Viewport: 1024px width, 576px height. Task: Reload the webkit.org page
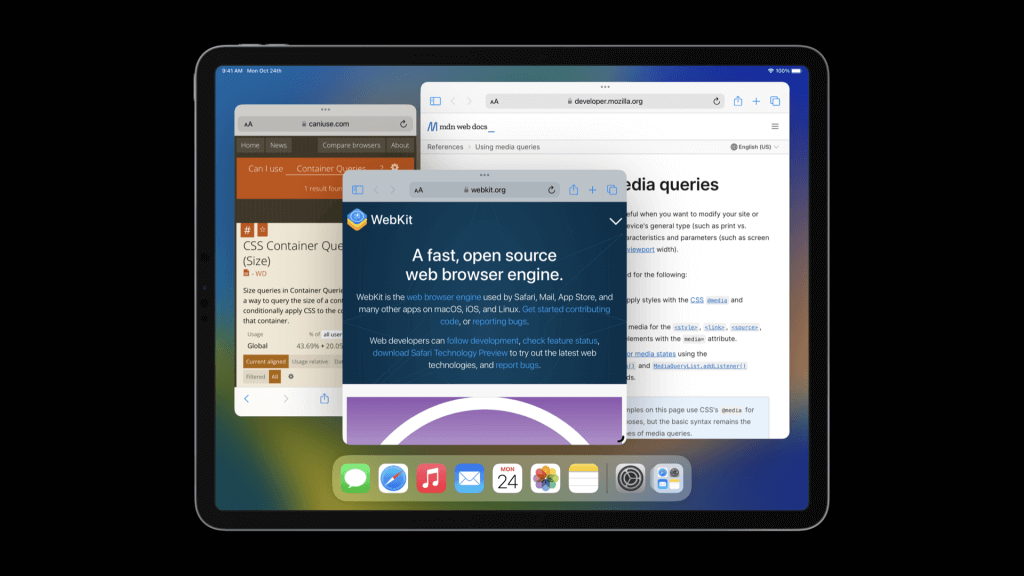click(x=551, y=190)
